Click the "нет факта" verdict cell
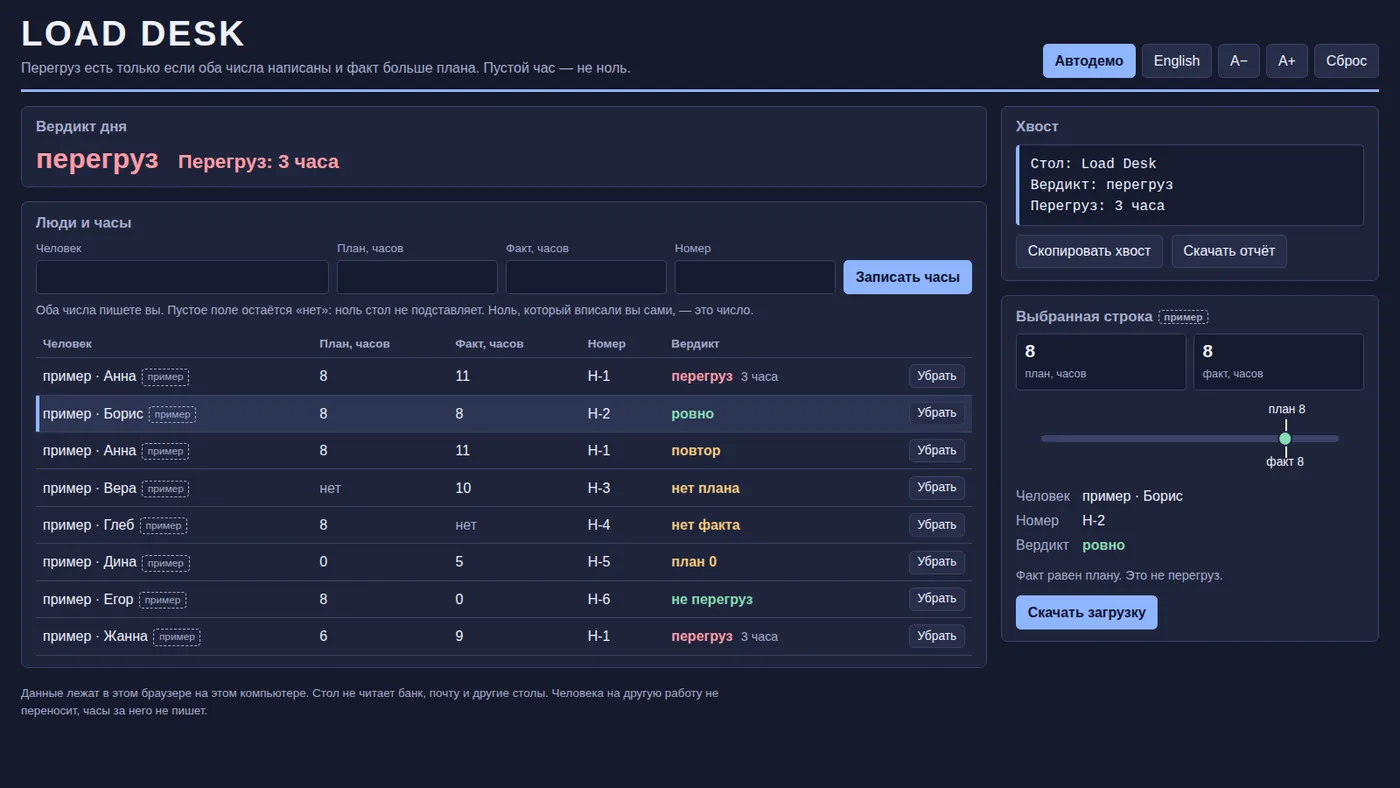1400x788 pixels. 705,525
